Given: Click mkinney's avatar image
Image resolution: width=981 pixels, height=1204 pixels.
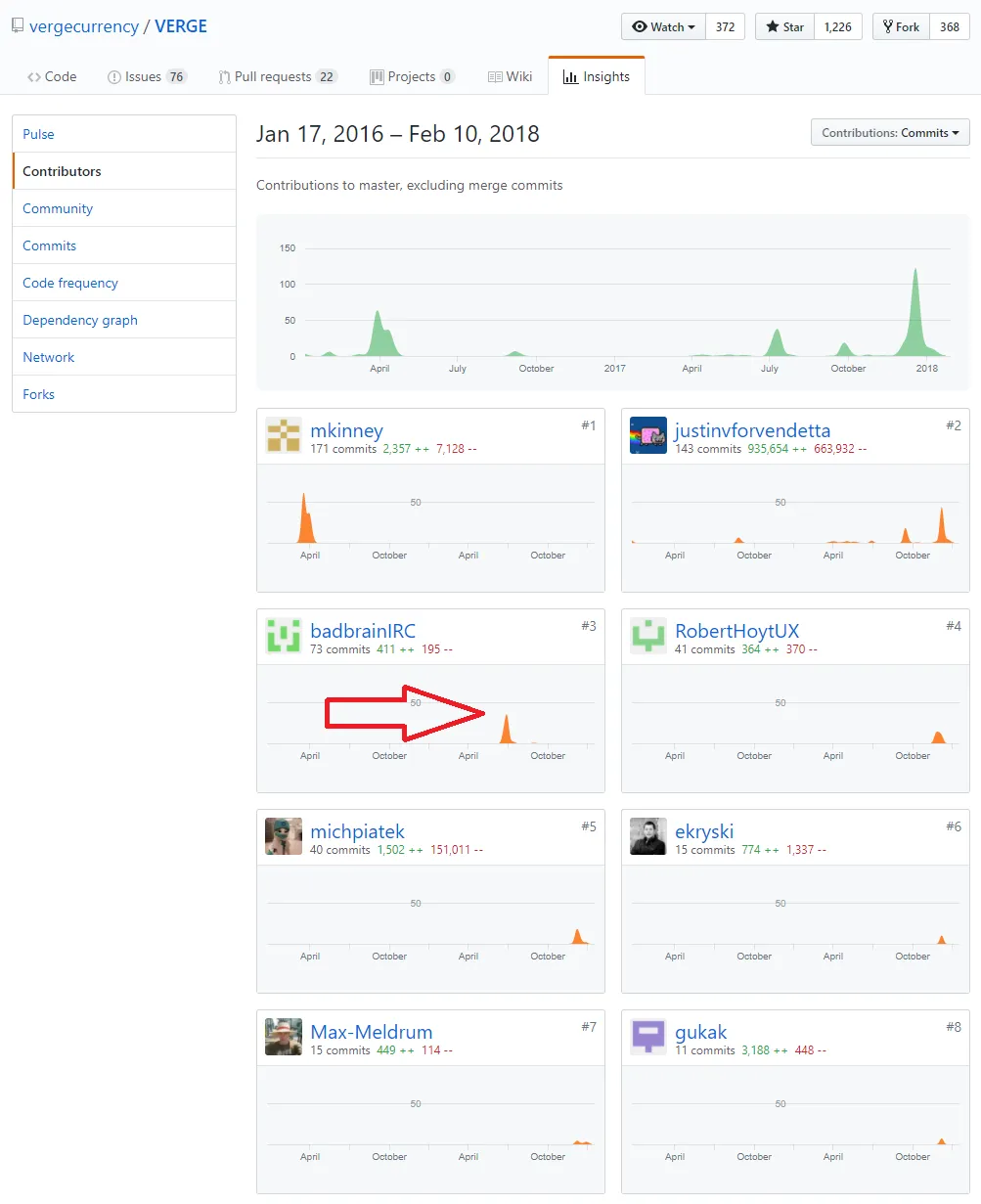Looking at the screenshot, I should 284,435.
